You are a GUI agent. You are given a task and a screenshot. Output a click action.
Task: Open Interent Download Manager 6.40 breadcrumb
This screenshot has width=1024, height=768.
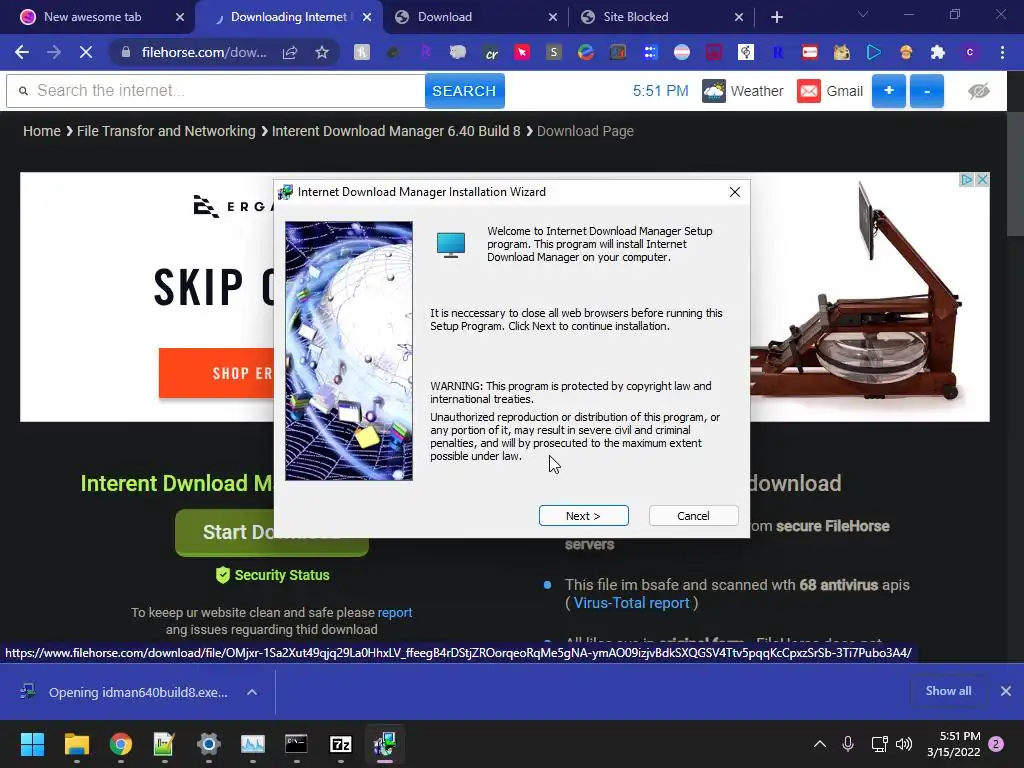click(x=396, y=131)
